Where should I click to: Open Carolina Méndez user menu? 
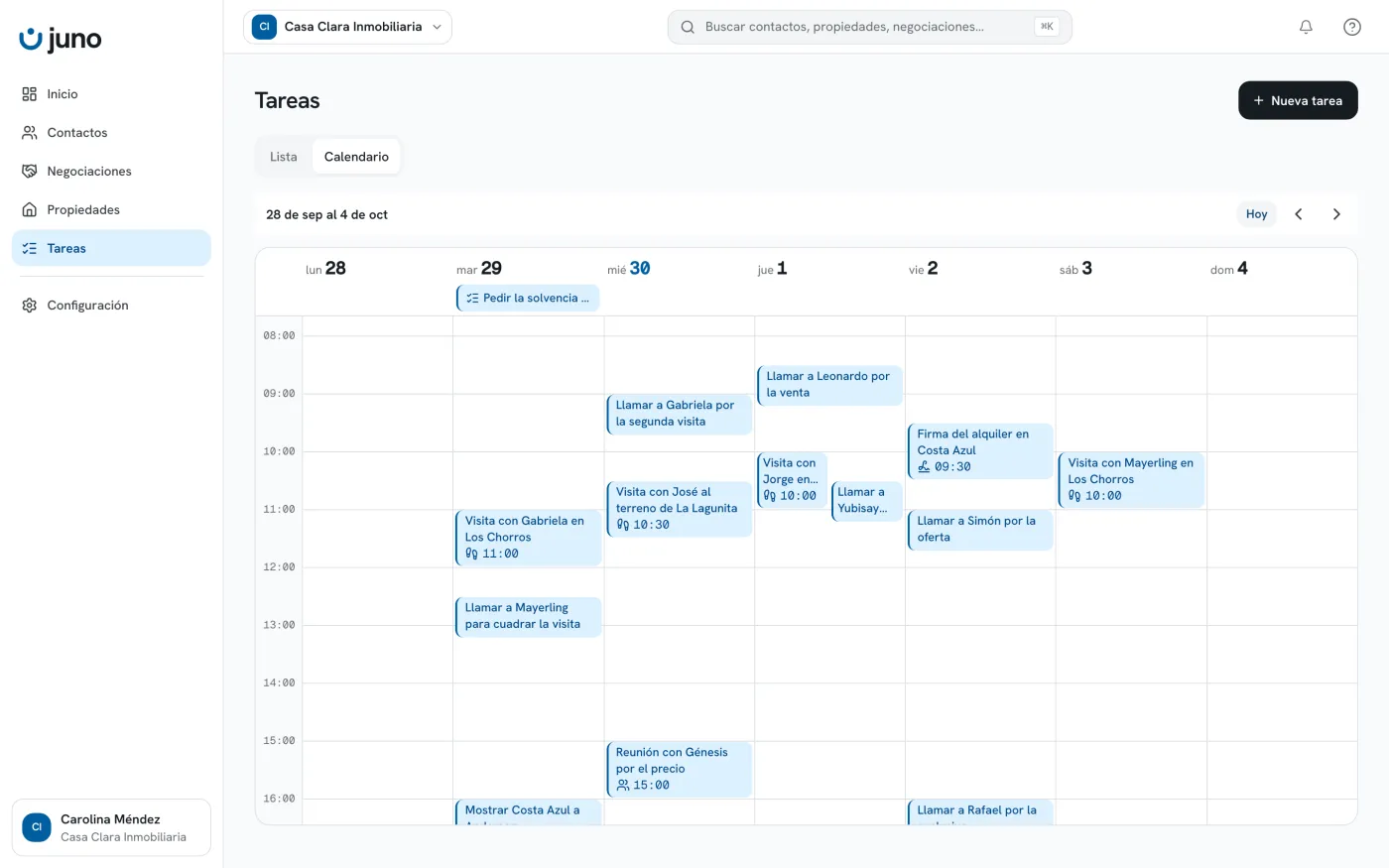pos(111,827)
